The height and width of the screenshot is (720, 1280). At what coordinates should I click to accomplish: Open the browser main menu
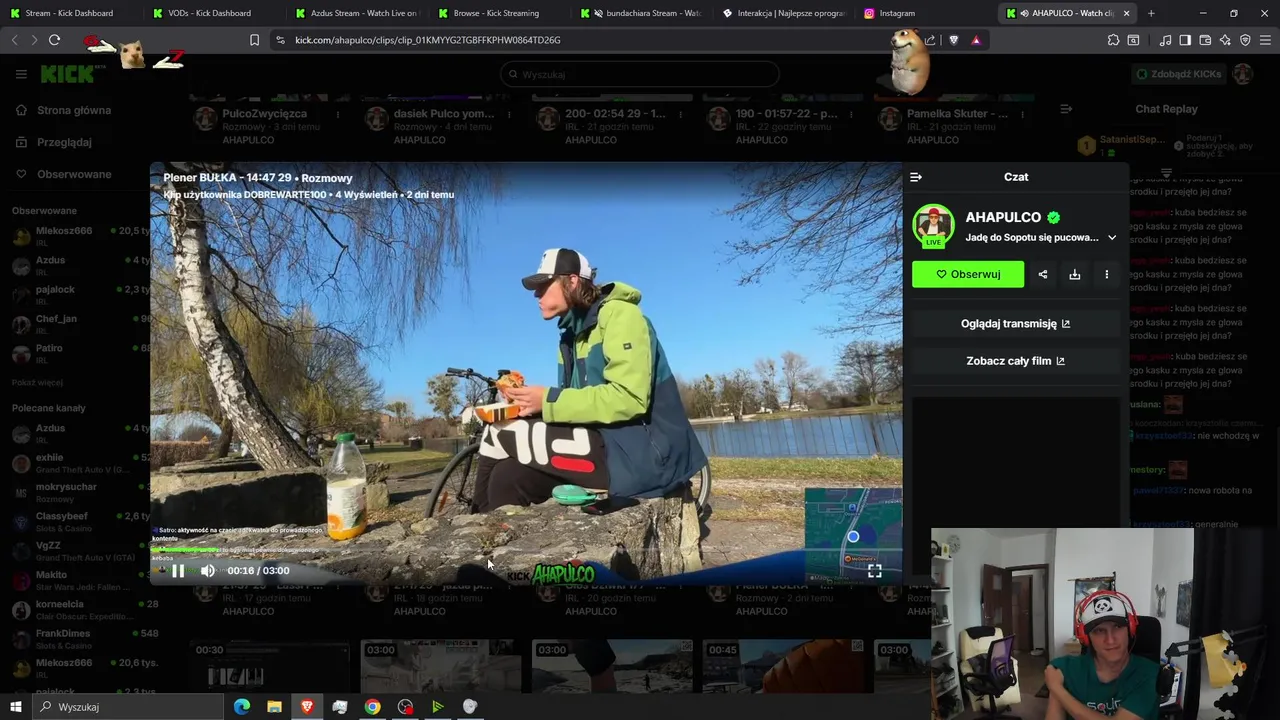(x=1266, y=40)
